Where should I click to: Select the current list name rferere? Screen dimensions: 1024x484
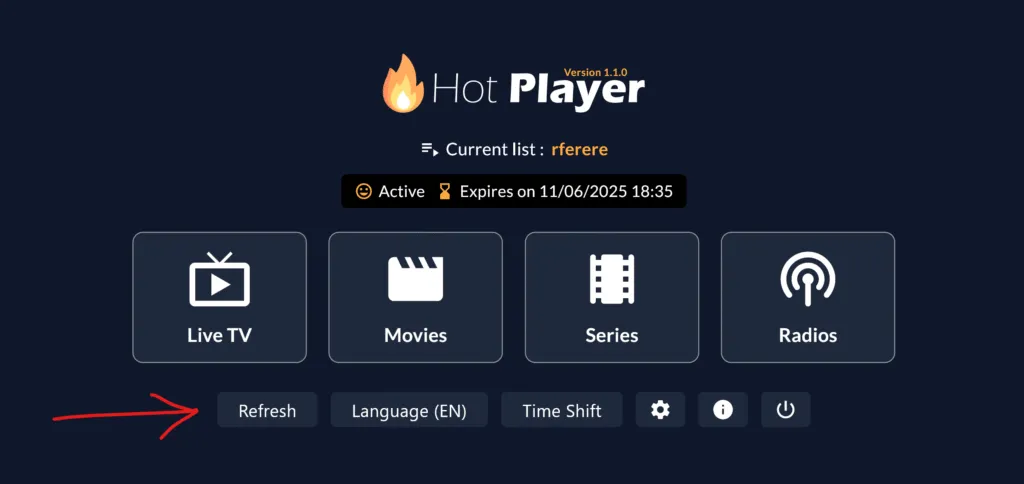[x=579, y=150]
